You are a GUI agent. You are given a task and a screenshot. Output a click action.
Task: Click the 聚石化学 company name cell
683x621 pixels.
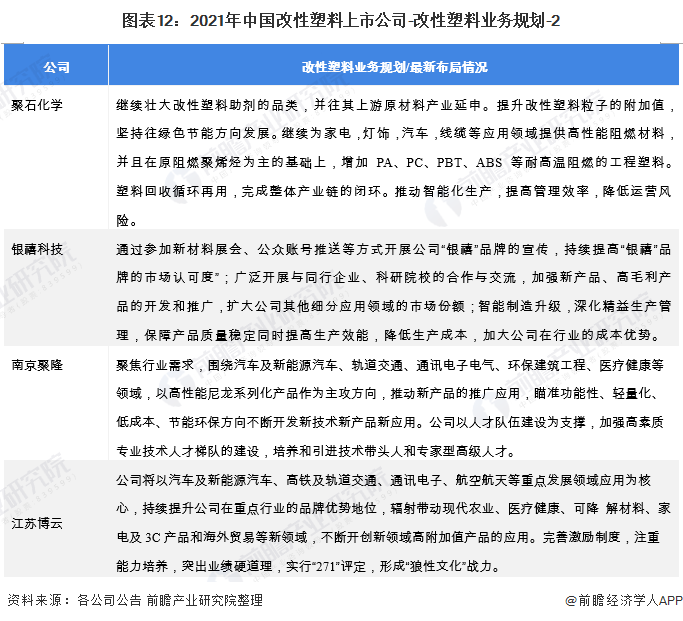point(36,104)
